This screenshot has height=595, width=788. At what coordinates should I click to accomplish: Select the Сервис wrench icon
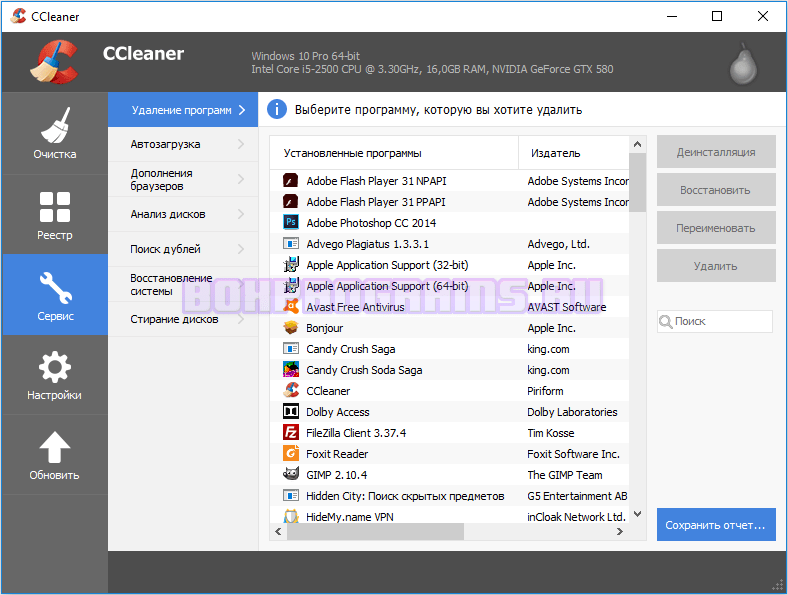pyautogui.click(x=55, y=288)
